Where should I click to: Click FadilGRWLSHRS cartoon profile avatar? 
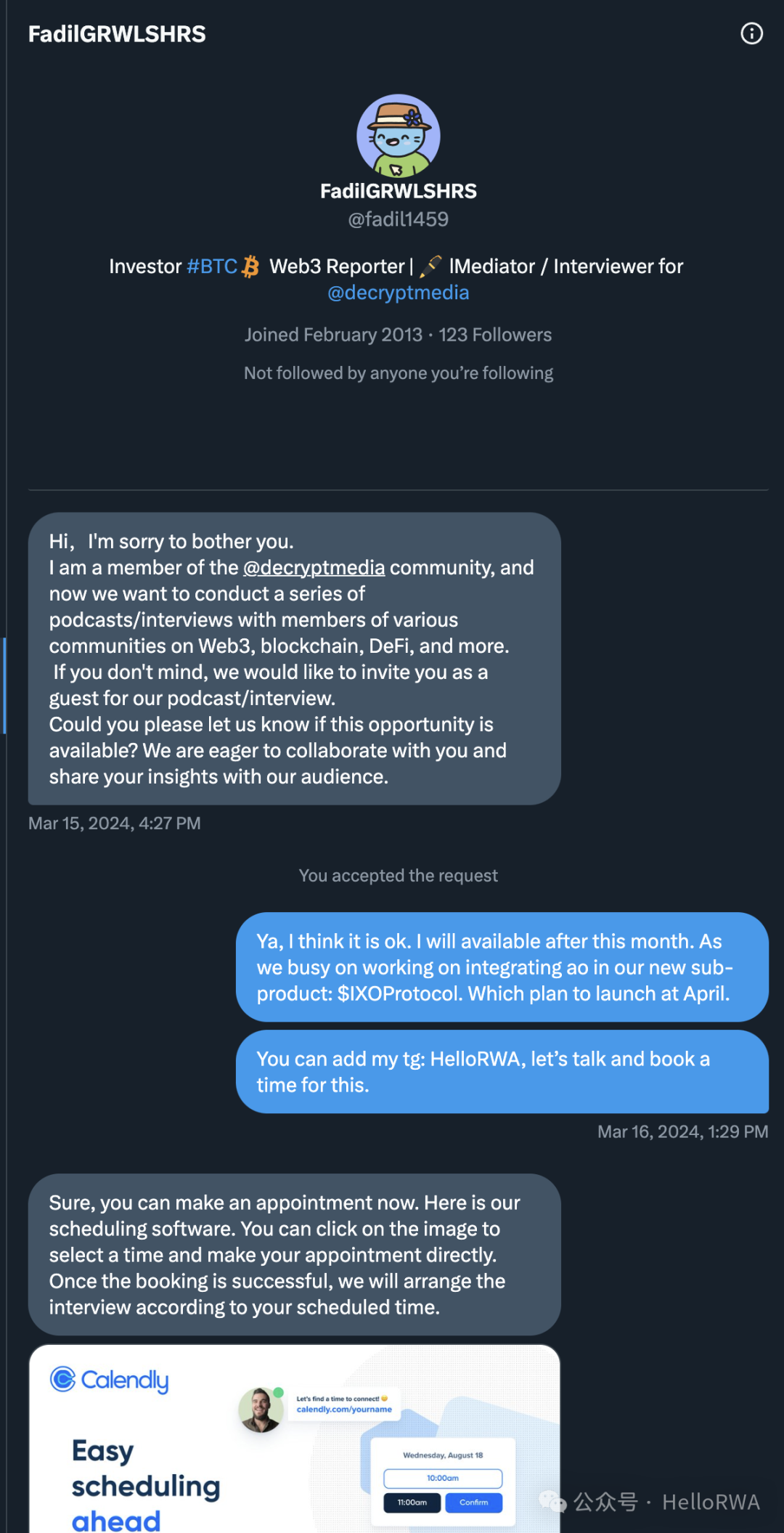pyautogui.click(x=399, y=136)
